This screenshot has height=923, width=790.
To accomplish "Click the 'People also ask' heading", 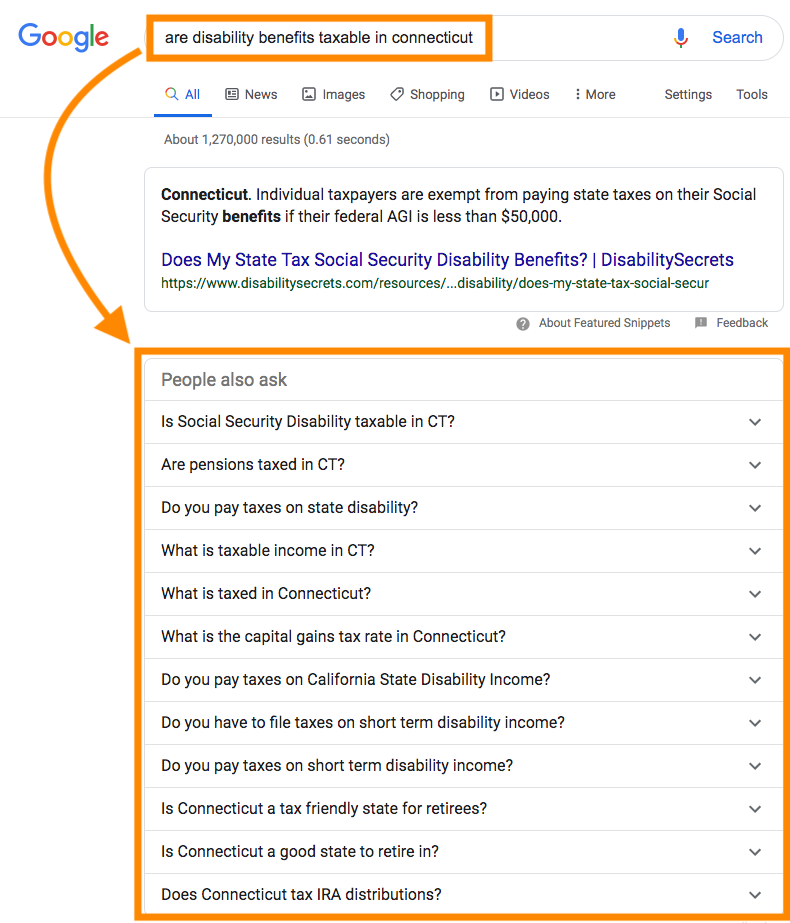I will tap(224, 380).
